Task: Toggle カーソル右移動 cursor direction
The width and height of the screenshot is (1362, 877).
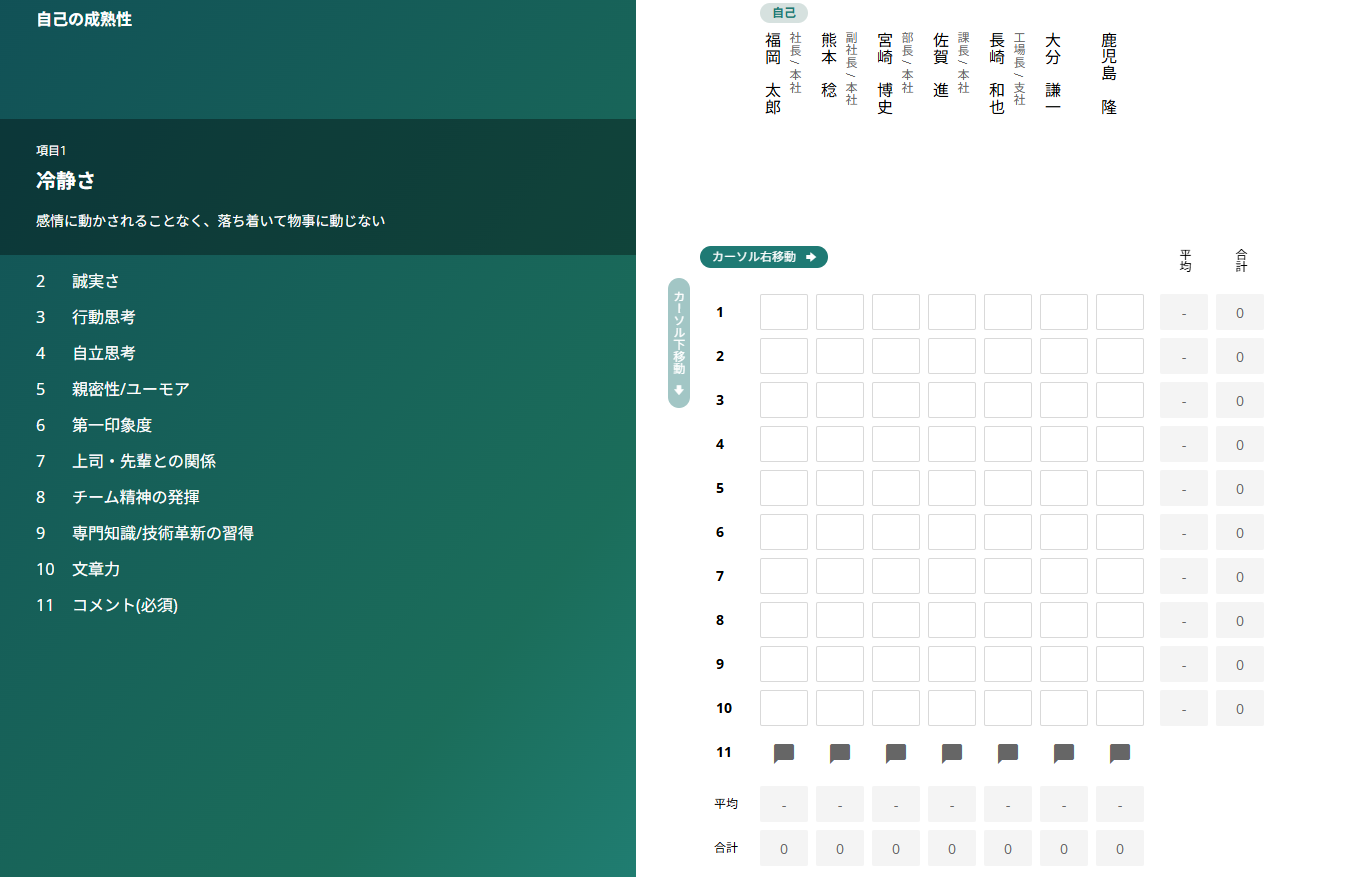Action: coord(764,257)
